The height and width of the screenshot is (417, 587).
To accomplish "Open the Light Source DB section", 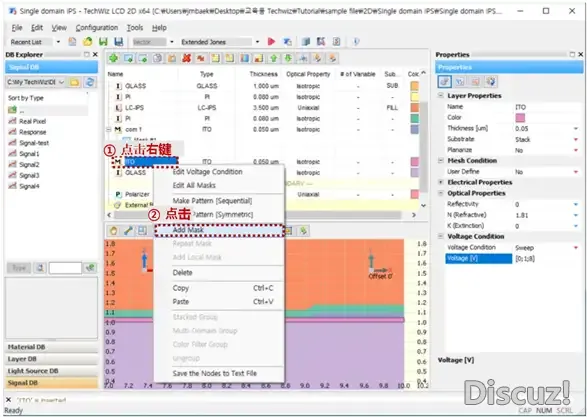I will click(51, 371).
